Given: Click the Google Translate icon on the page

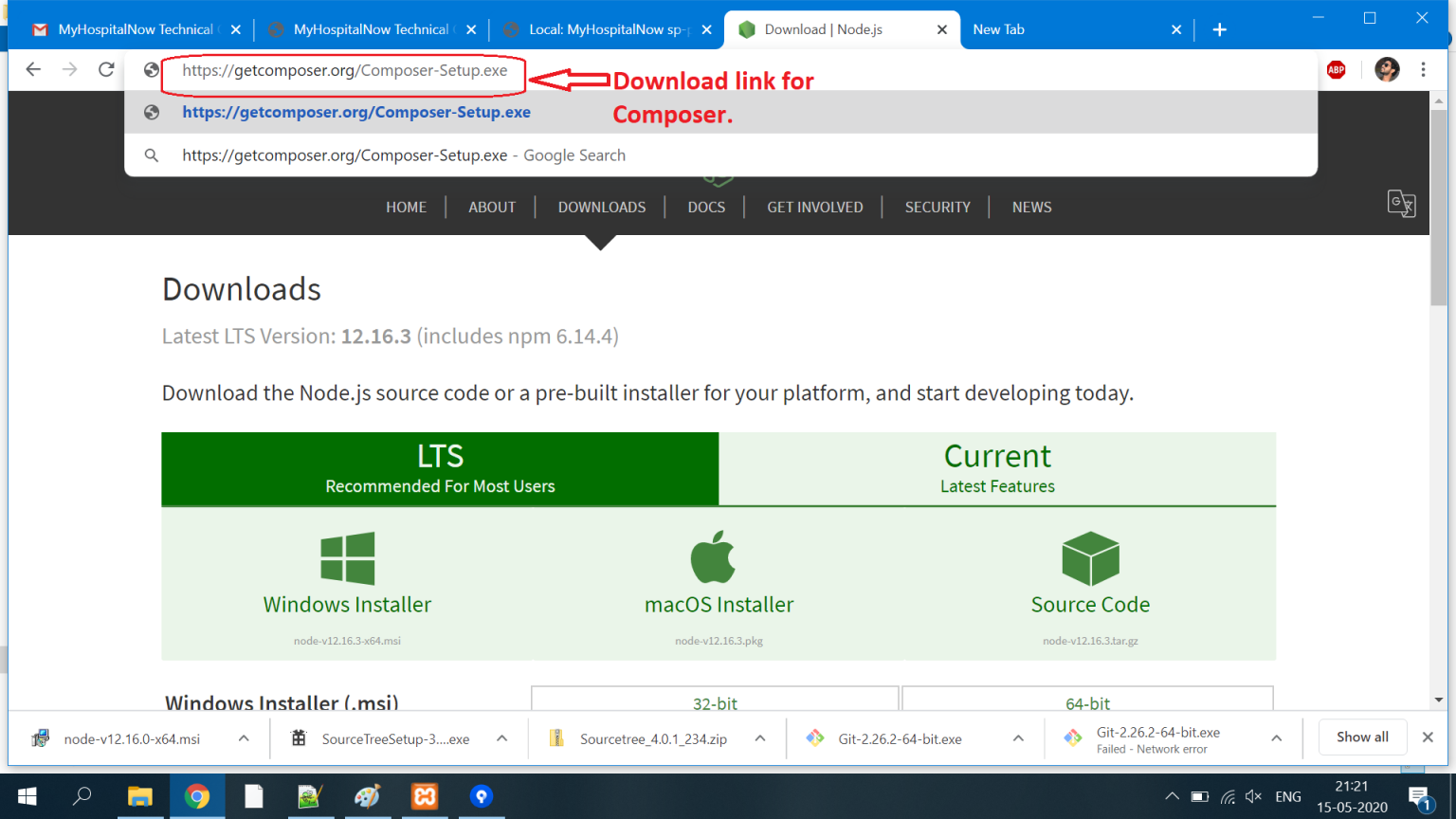Looking at the screenshot, I should tap(1401, 204).
